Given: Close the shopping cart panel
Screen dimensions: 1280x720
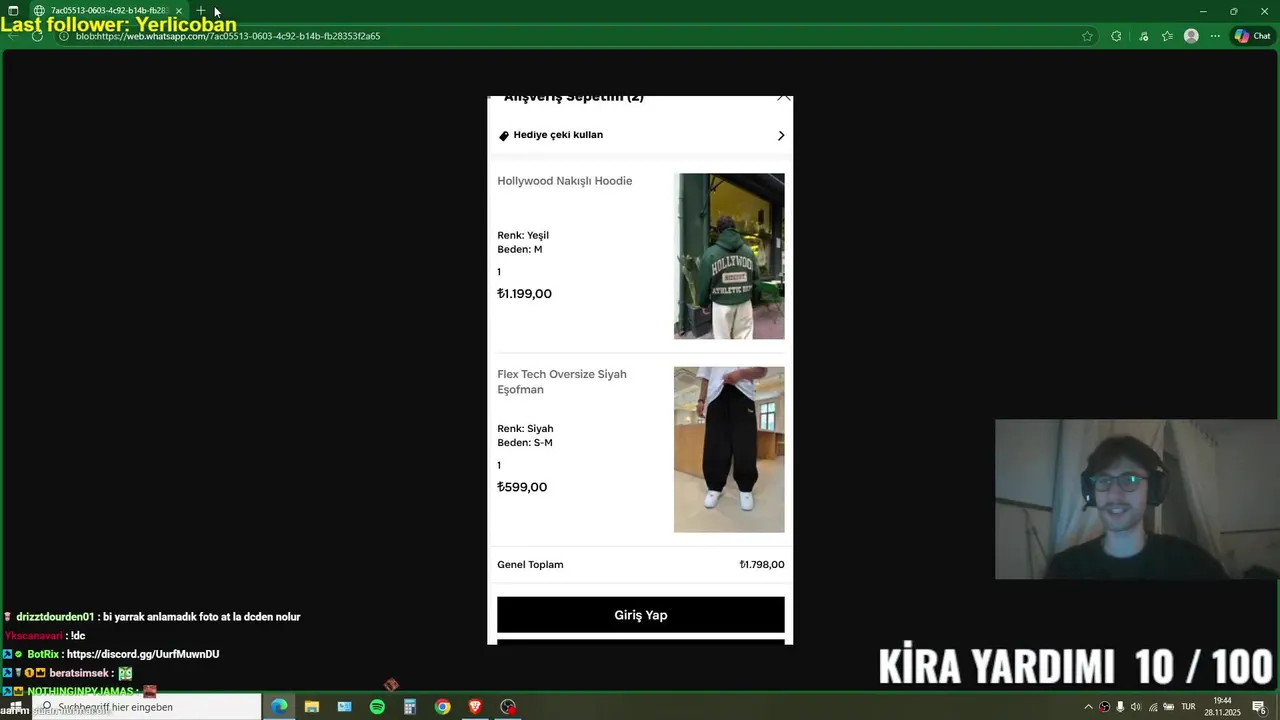Looking at the screenshot, I should (x=784, y=99).
